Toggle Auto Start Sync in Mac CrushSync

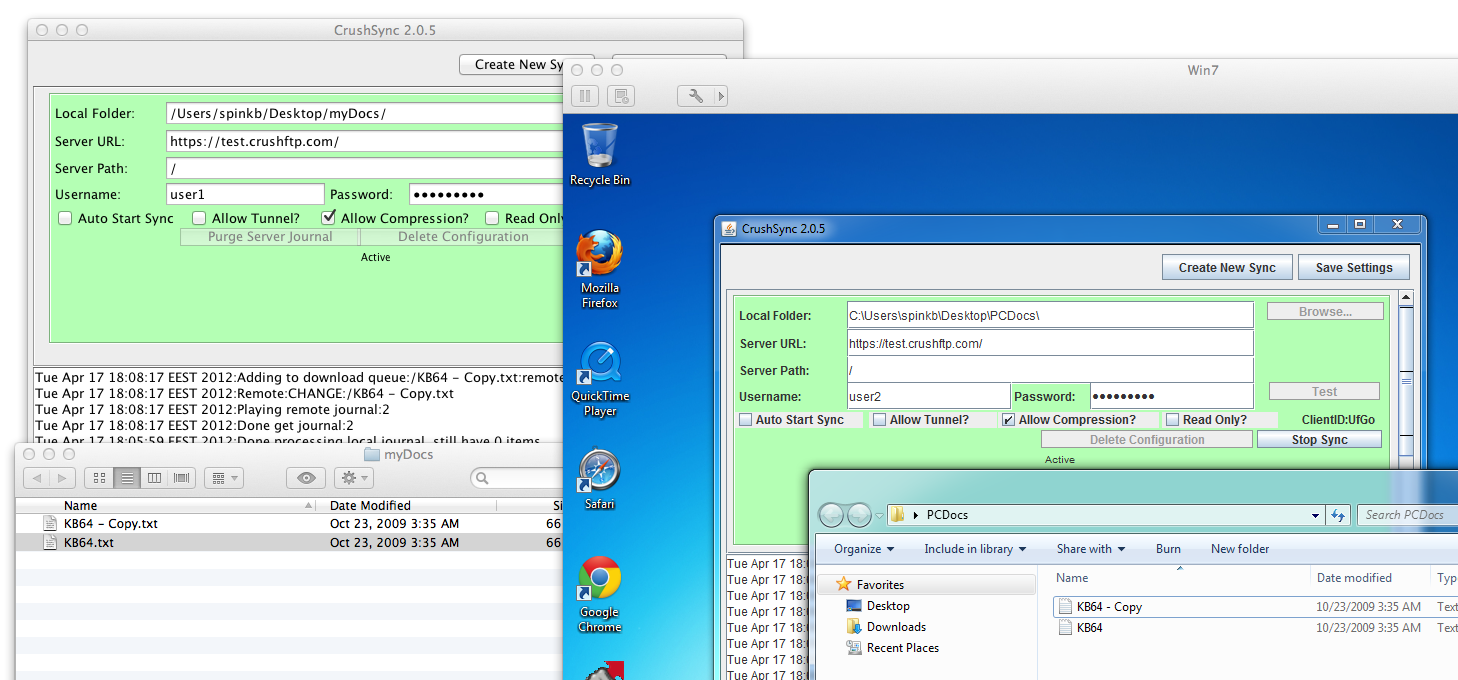[65, 218]
